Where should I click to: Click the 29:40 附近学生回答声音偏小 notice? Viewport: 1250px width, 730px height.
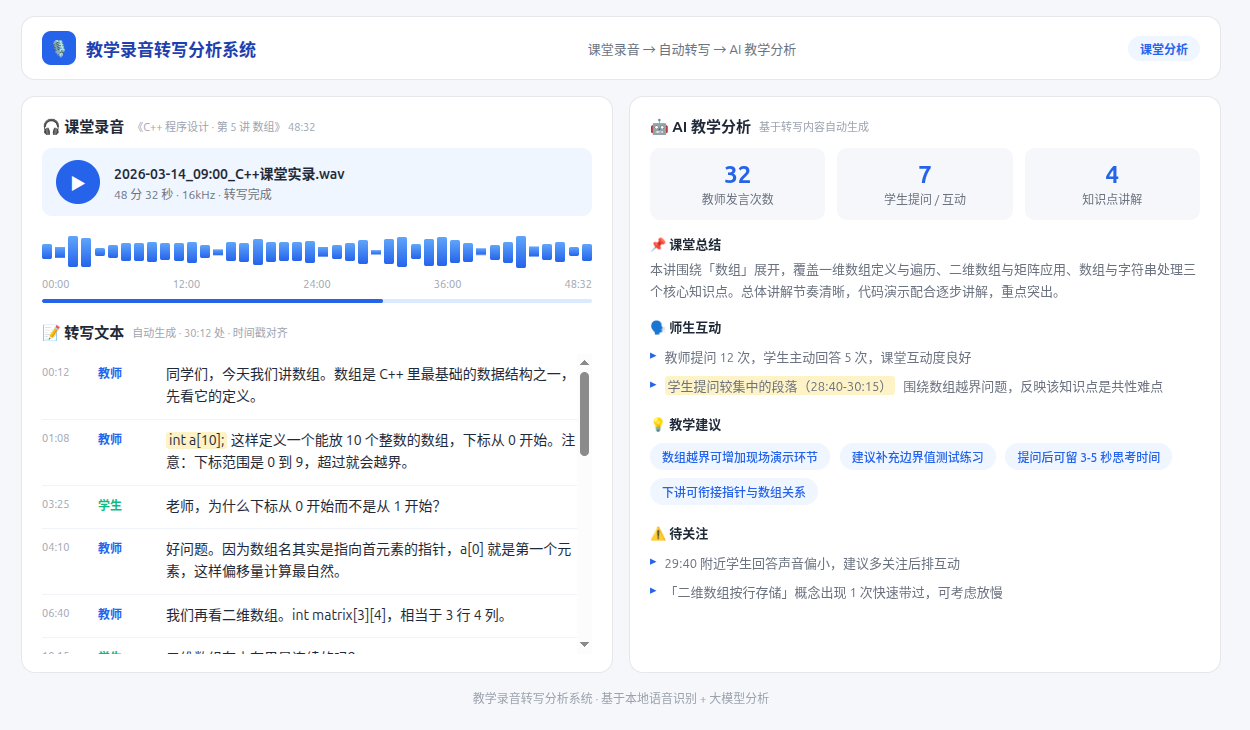pos(812,563)
